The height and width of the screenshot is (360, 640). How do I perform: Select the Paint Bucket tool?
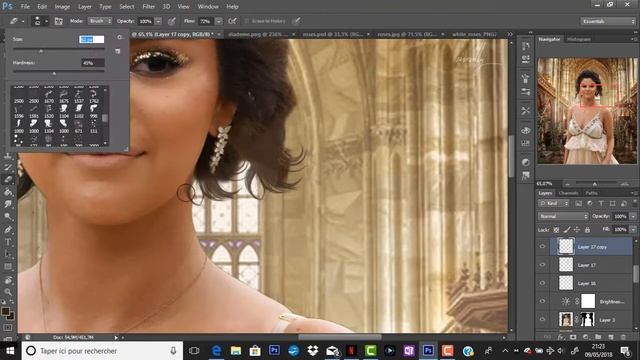point(8,192)
